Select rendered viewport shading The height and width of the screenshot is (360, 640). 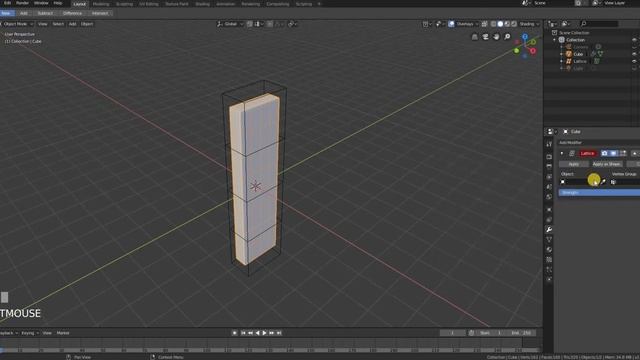tap(514, 24)
